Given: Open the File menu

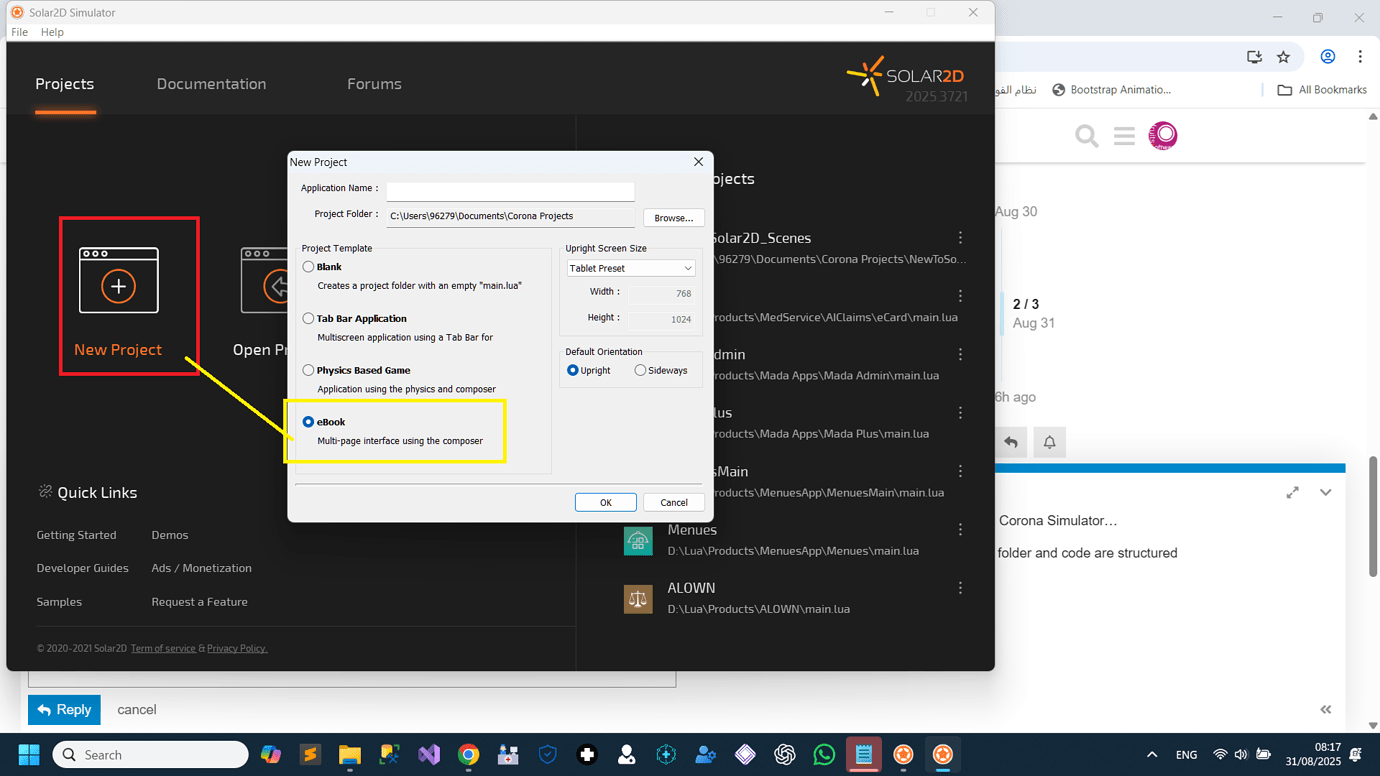Looking at the screenshot, I should [x=19, y=32].
